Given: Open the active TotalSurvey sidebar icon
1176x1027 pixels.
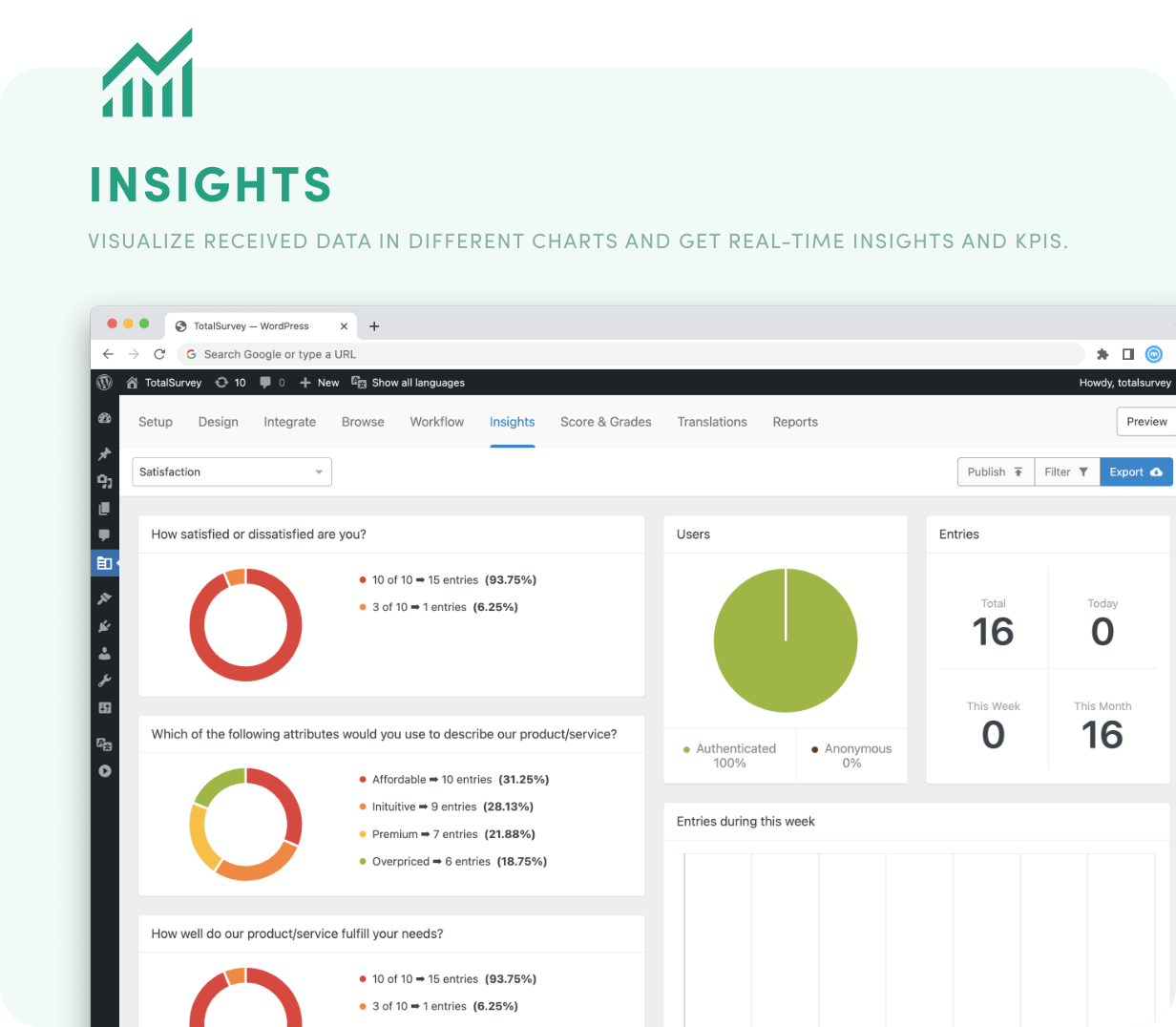Looking at the screenshot, I should [x=105, y=563].
